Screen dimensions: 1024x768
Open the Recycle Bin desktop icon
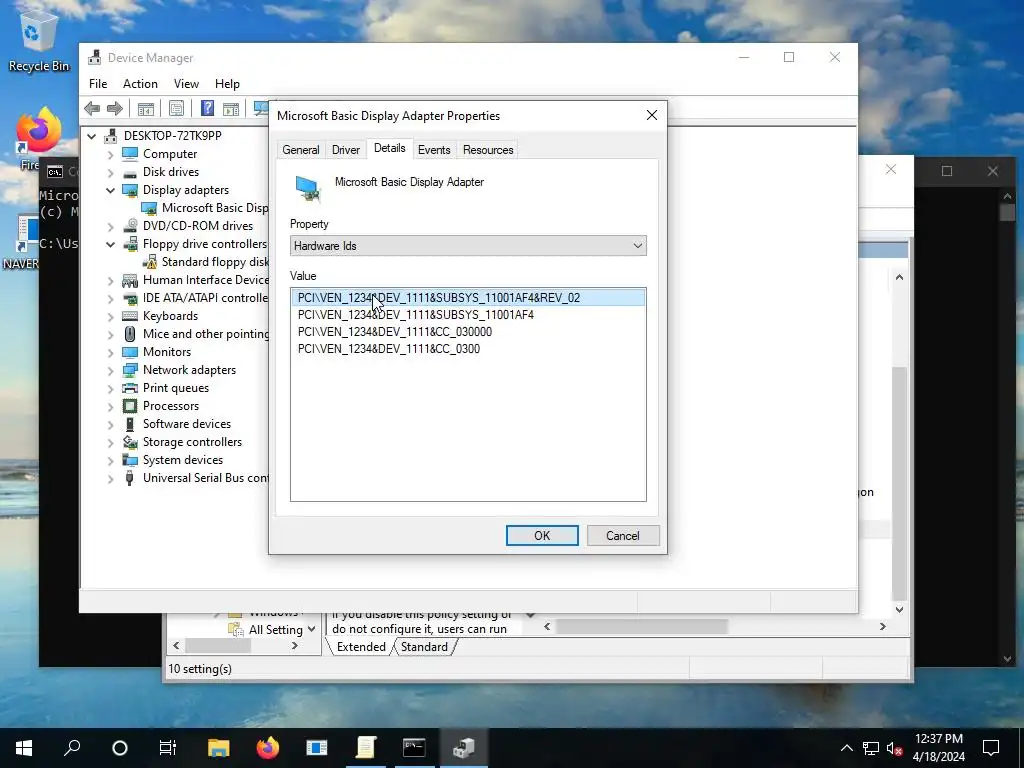(x=39, y=38)
